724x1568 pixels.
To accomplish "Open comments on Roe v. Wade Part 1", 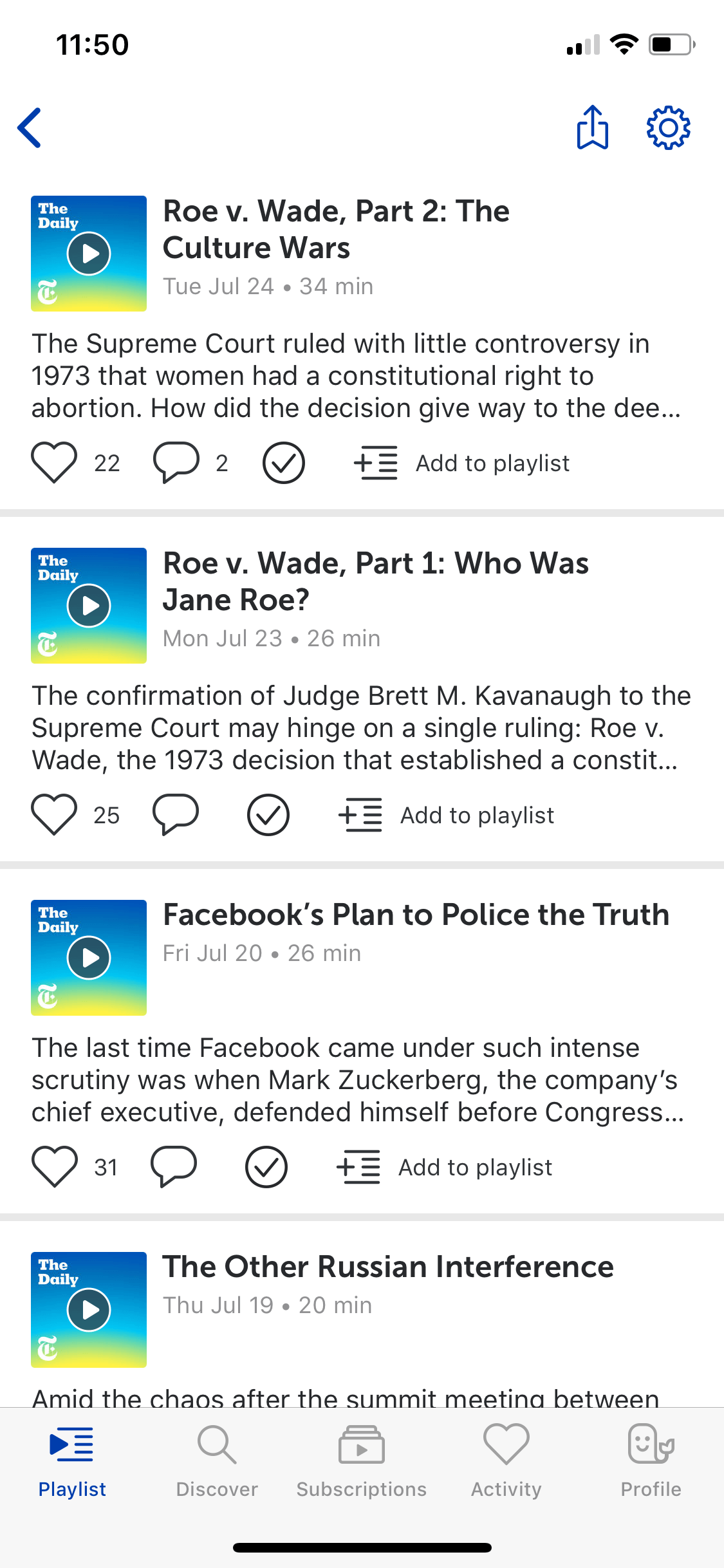I will click(176, 815).
